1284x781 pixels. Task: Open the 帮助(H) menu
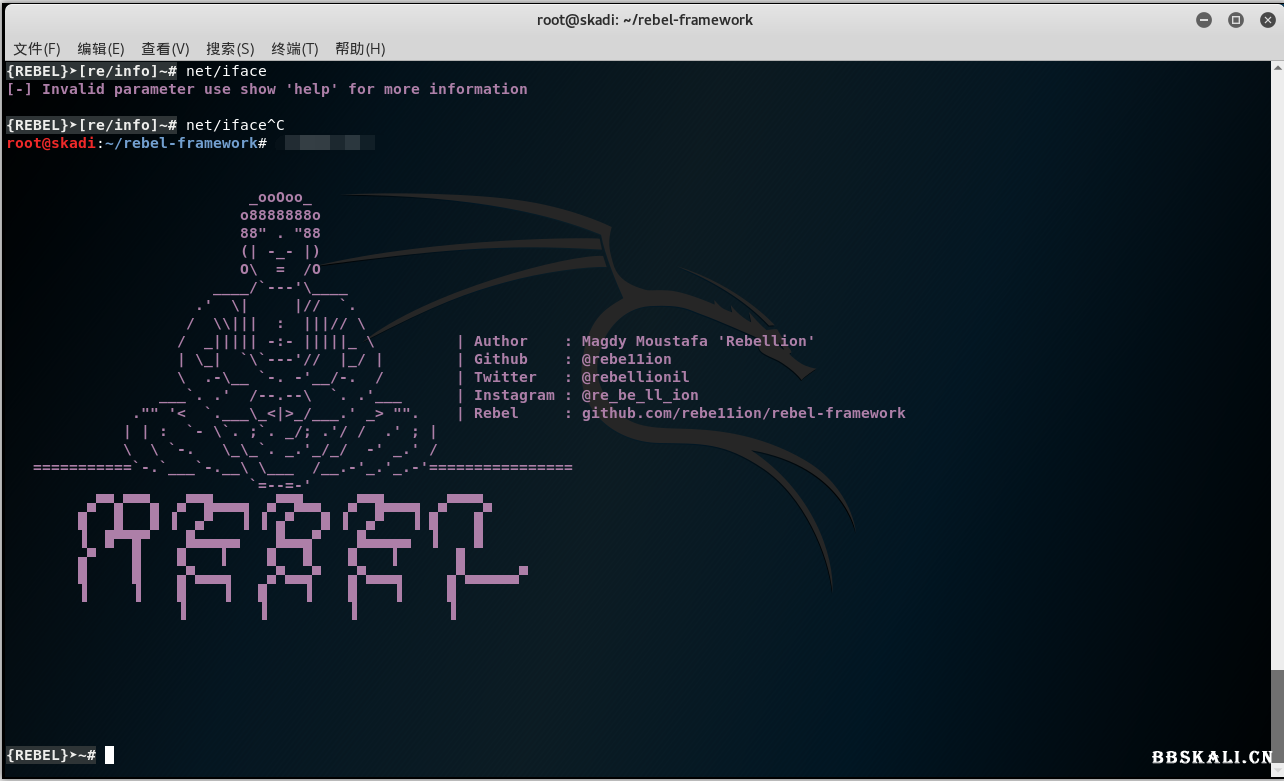360,49
